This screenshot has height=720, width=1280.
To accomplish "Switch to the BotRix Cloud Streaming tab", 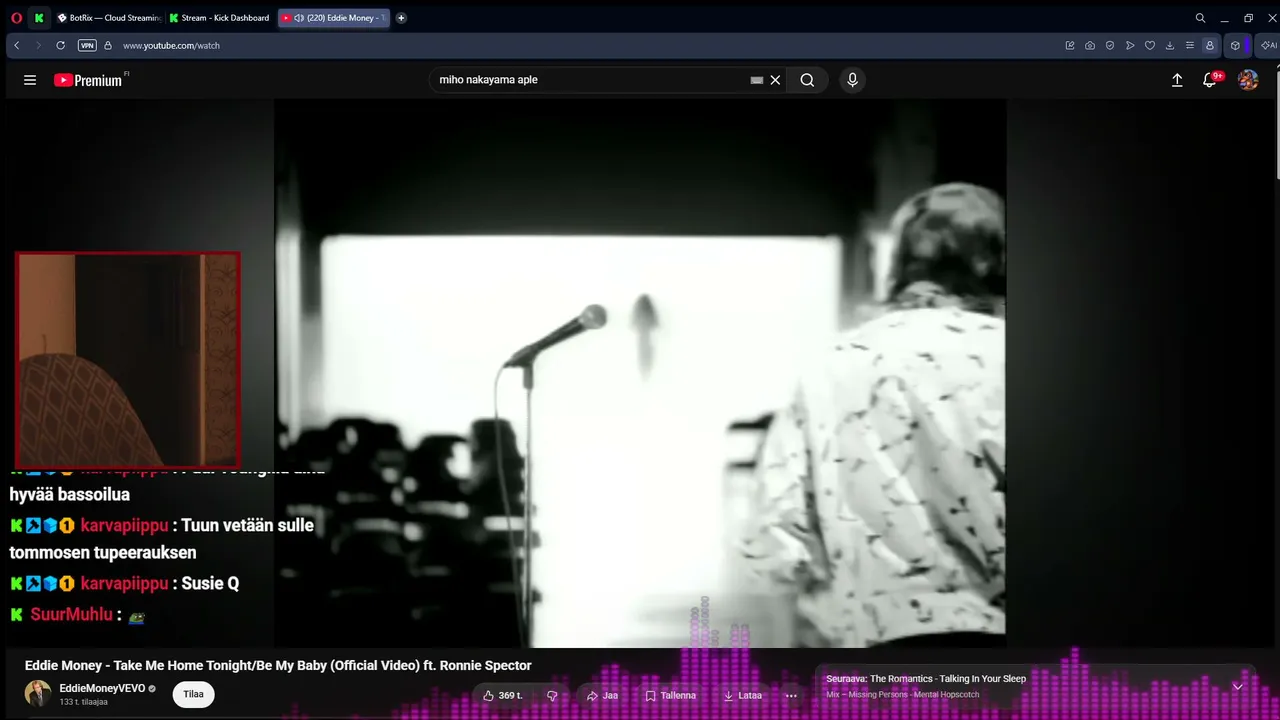I will (109, 18).
